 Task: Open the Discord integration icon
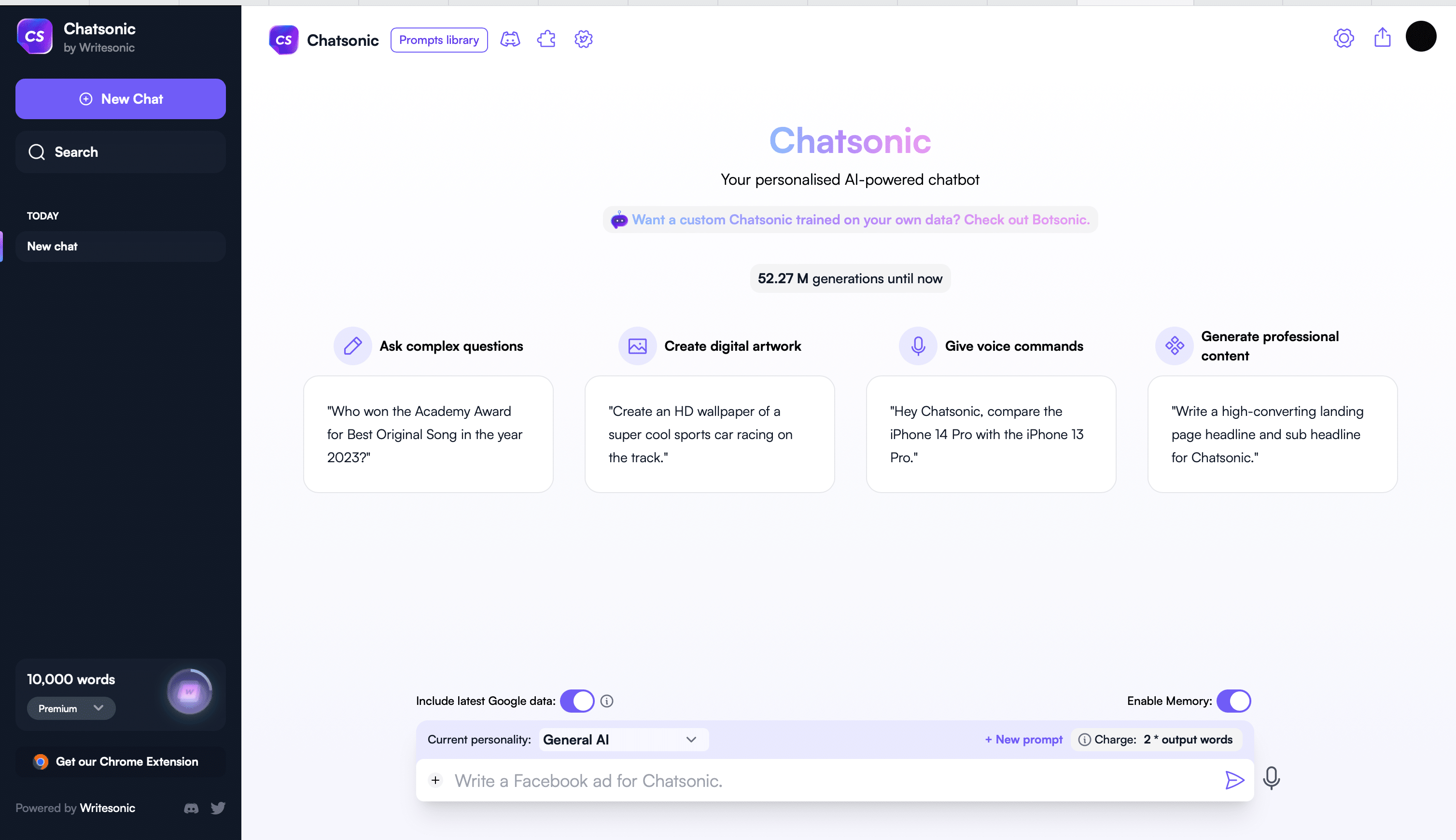(x=510, y=40)
